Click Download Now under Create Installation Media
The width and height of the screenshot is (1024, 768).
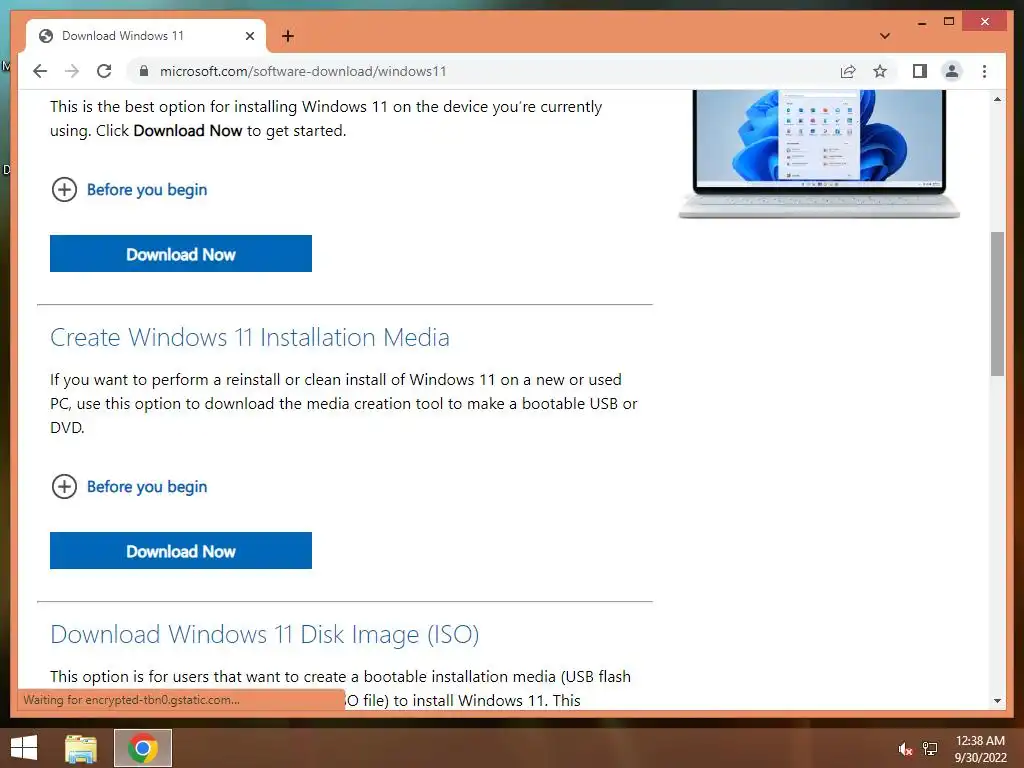pos(181,551)
